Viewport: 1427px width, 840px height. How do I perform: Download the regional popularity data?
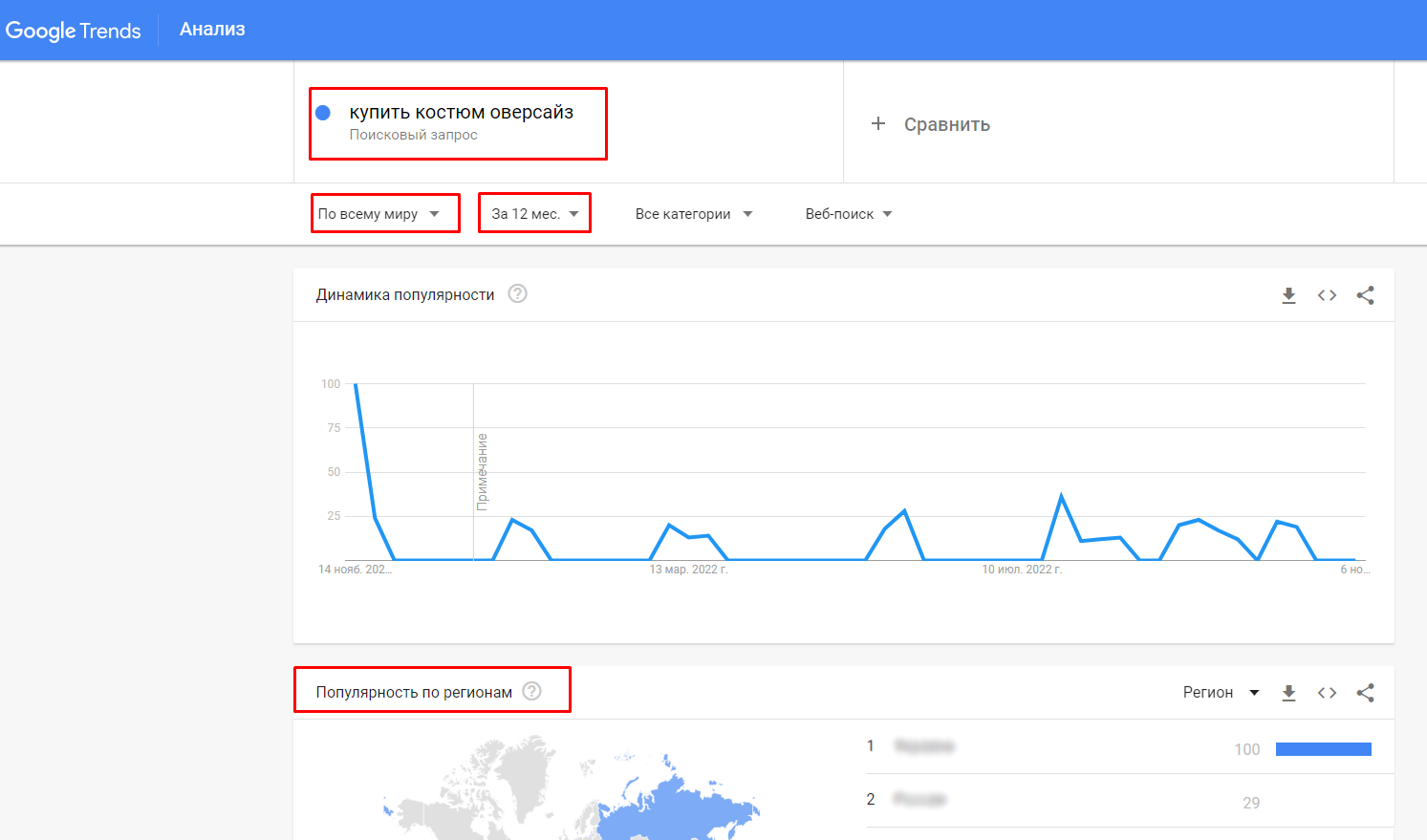tap(1288, 693)
